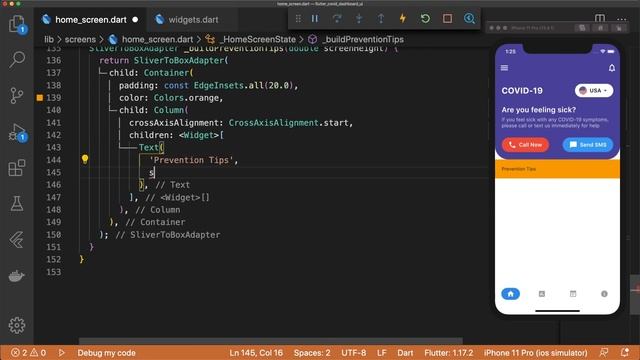Stop the debug session
This screenshot has height=360, width=640.
click(447, 18)
